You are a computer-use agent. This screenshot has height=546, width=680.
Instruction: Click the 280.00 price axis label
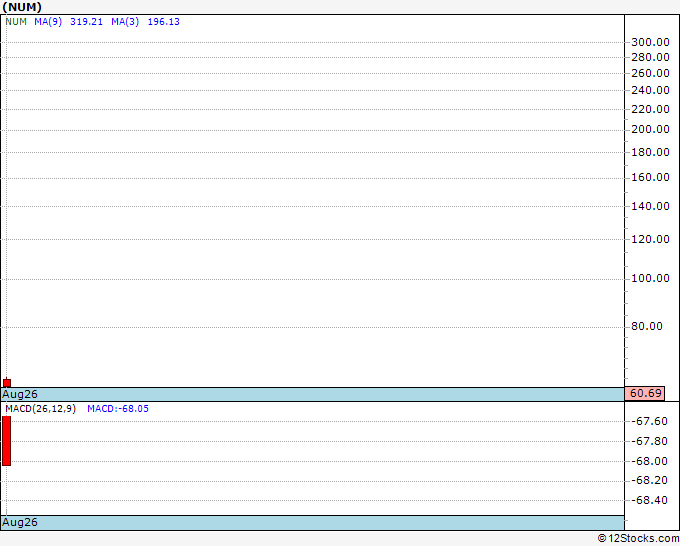tap(650, 57)
